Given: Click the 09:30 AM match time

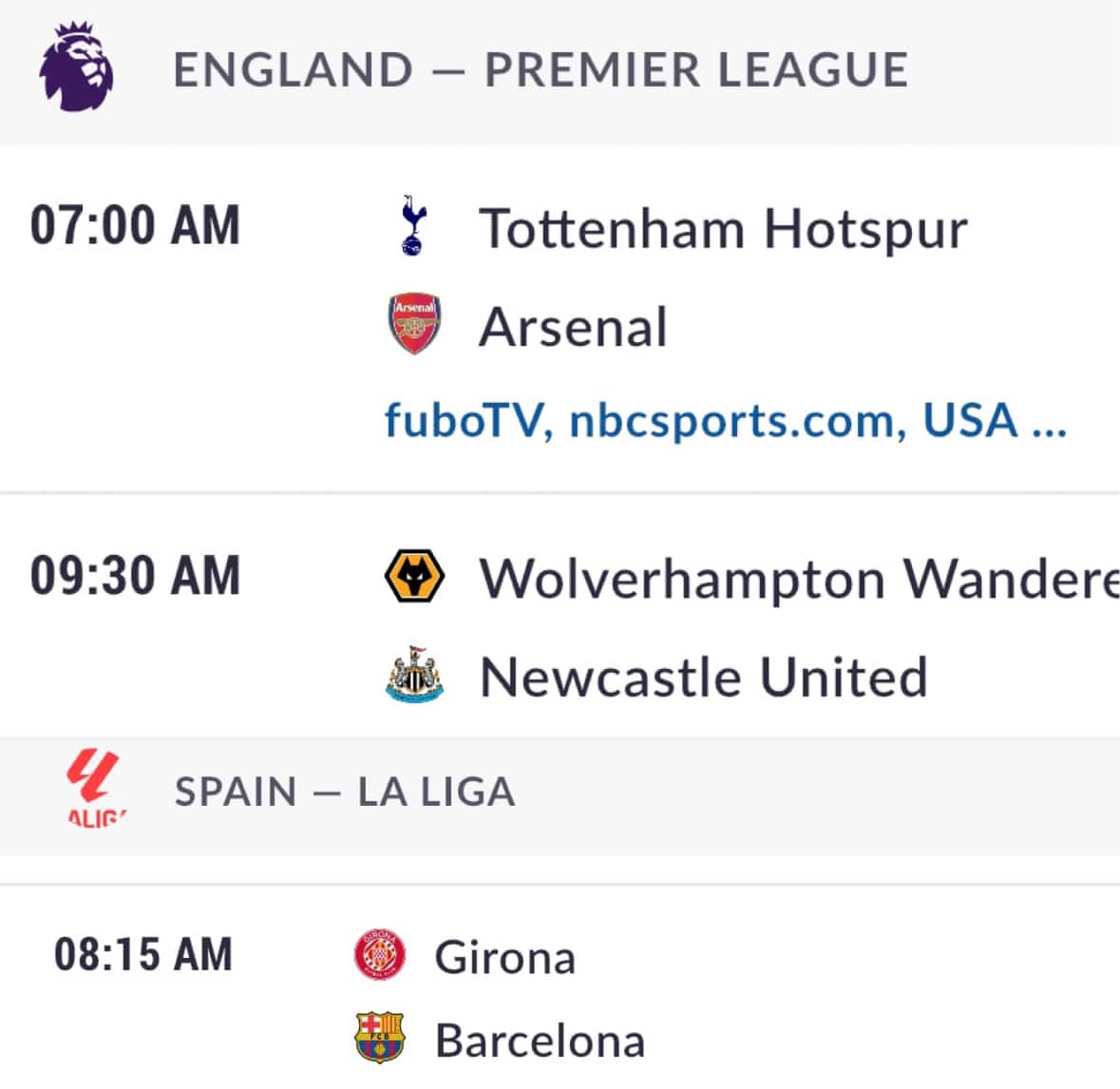Looking at the screenshot, I should 134,575.
